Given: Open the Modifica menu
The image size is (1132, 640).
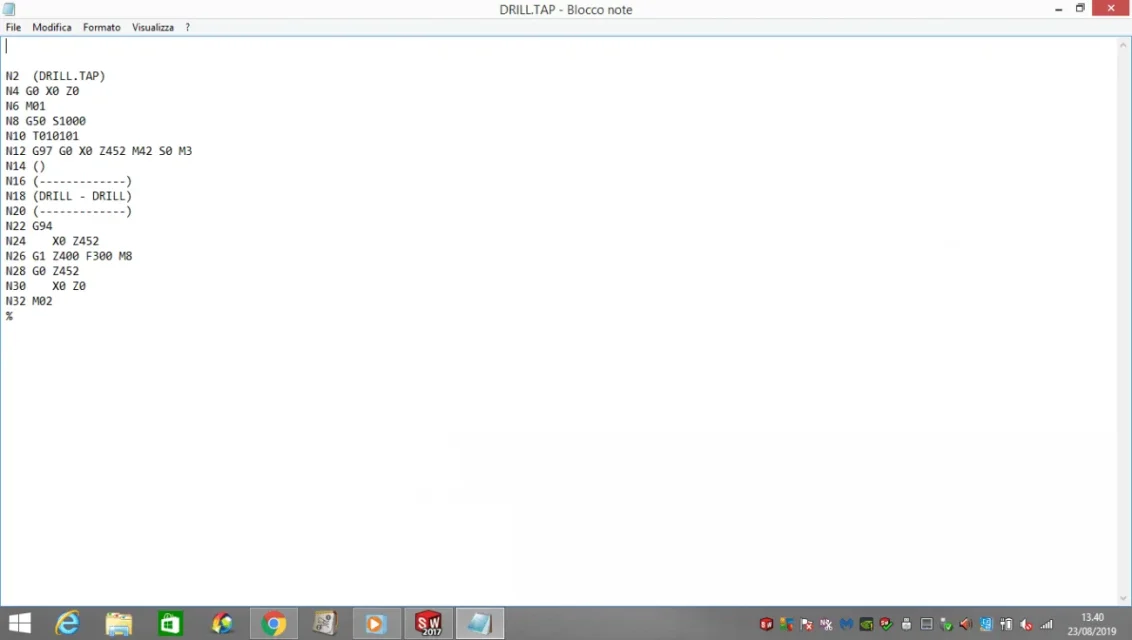Looking at the screenshot, I should coord(52,27).
